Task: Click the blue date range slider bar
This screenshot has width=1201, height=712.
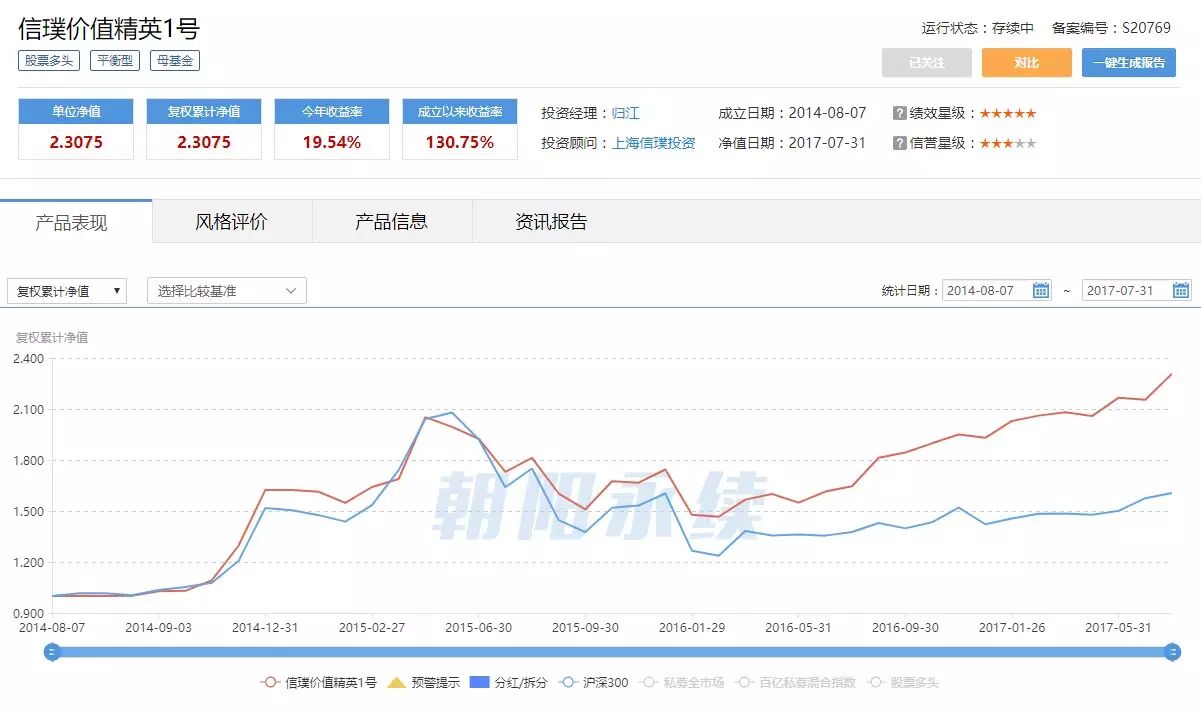Action: click(x=613, y=652)
